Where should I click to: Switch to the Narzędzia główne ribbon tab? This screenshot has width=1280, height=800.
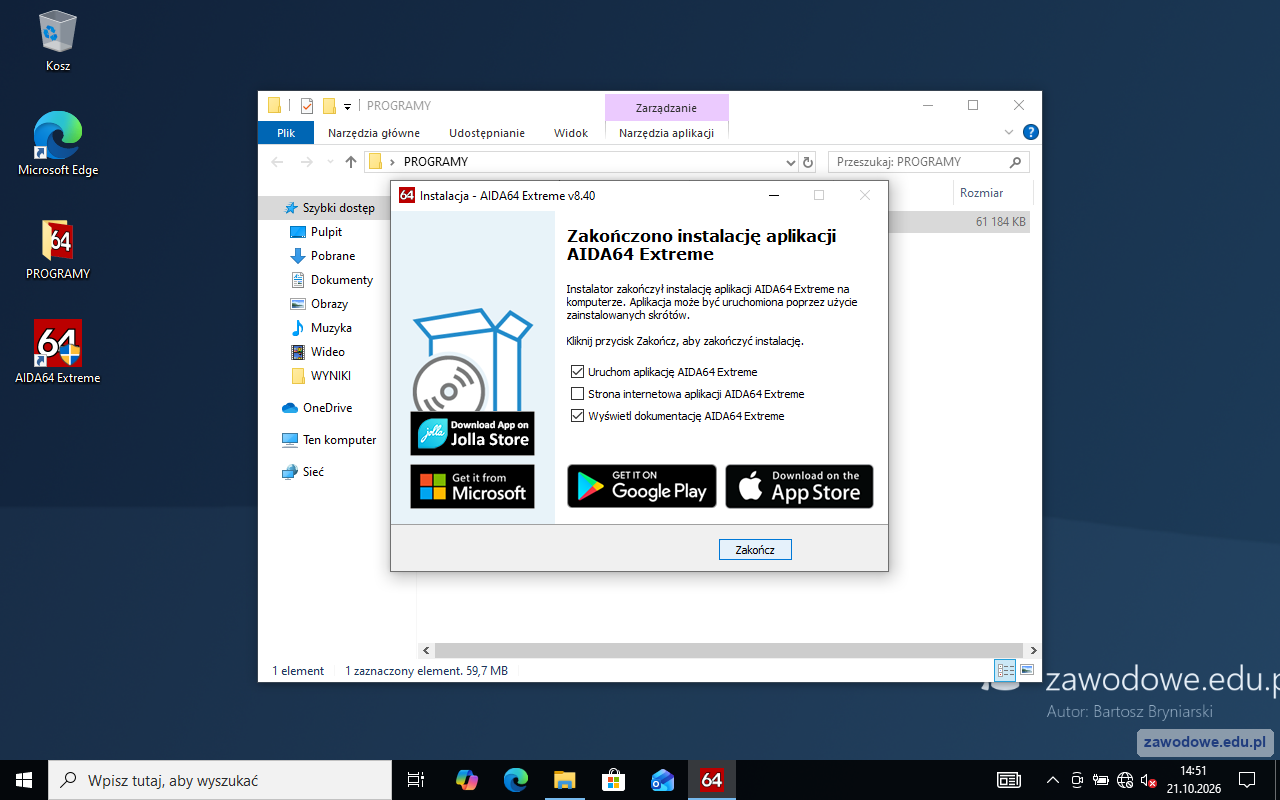pyautogui.click(x=374, y=133)
